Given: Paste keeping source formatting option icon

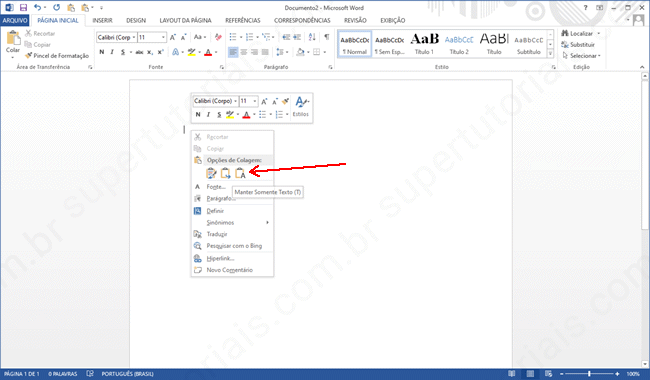Looking at the screenshot, I should click(x=211, y=173).
